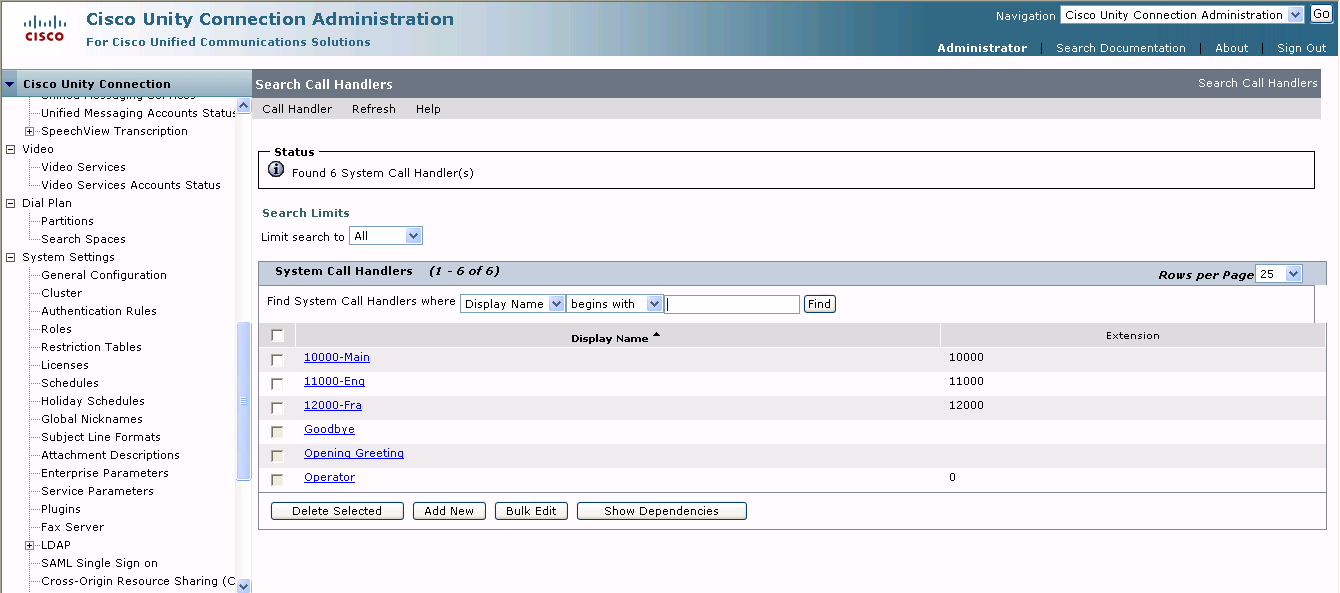Click Search Documentation in top bar
Viewport: 1340px width, 593px height.
point(1121,48)
